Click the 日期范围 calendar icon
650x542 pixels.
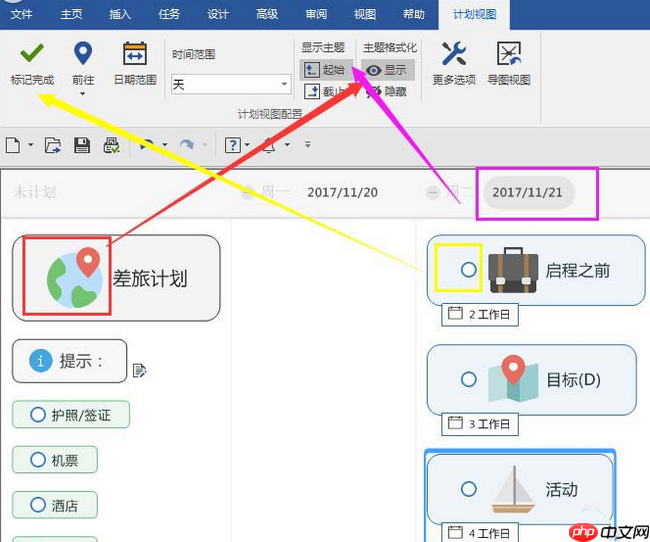pyautogui.click(x=134, y=54)
